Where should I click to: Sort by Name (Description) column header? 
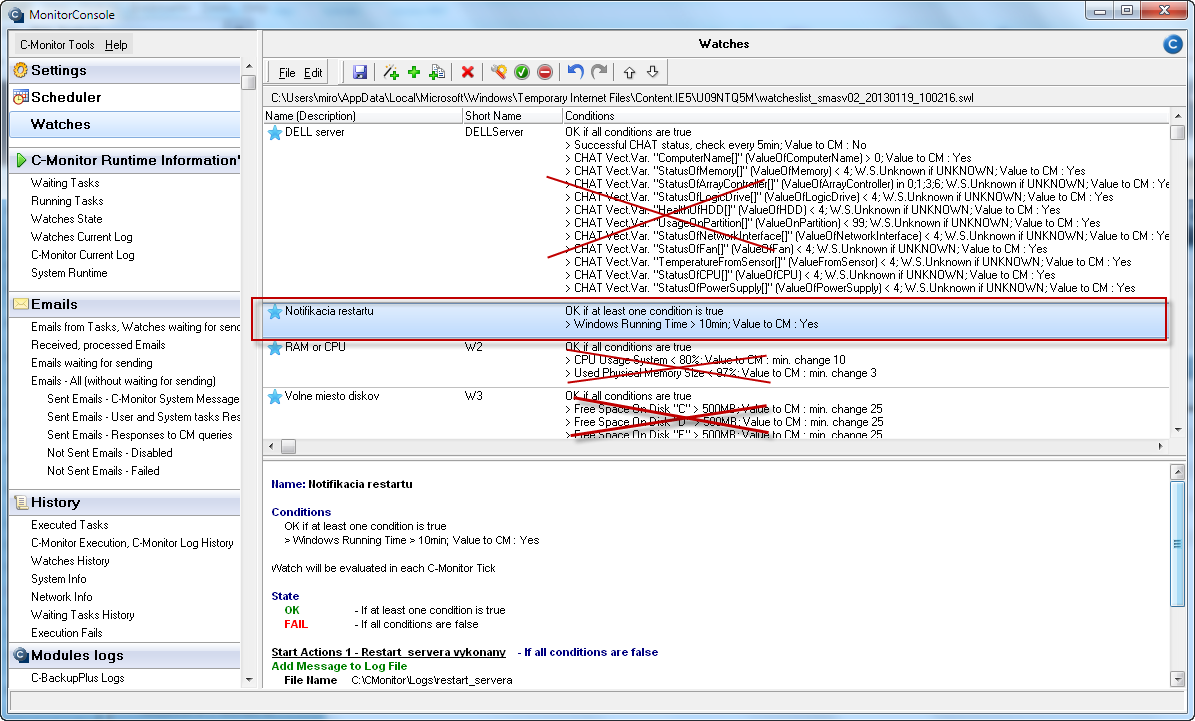point(363,116)
